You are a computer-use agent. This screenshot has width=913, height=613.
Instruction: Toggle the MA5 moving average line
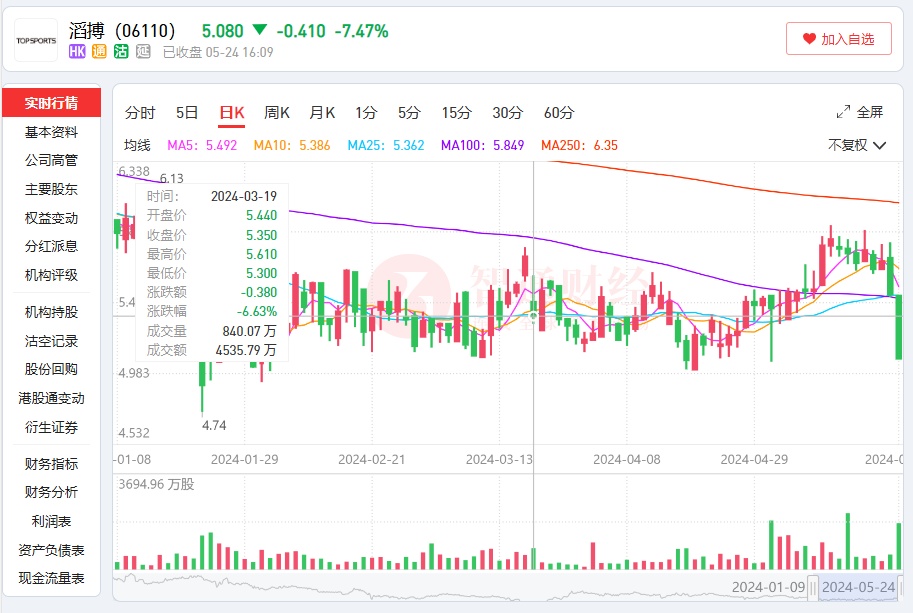[x=202, y=145]
